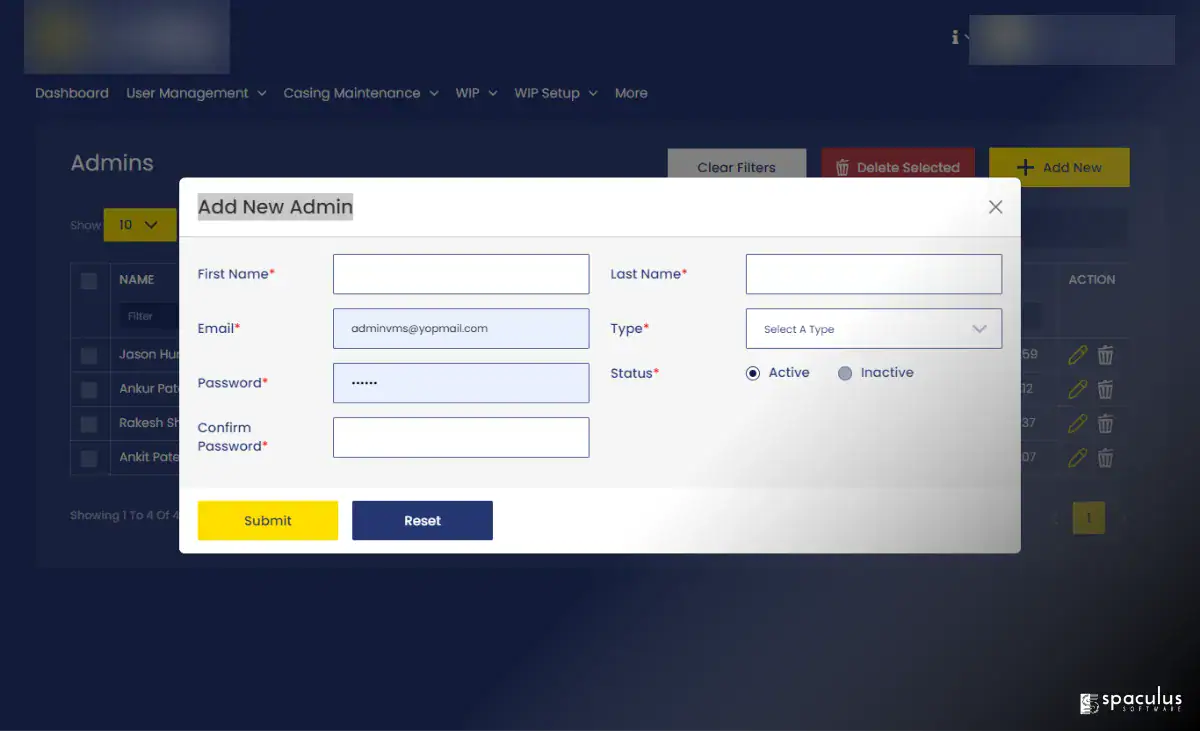Click the info icon in top bar
Image resolution: width=1200 pixels, height=731 pixels.
tap(955, 37)
